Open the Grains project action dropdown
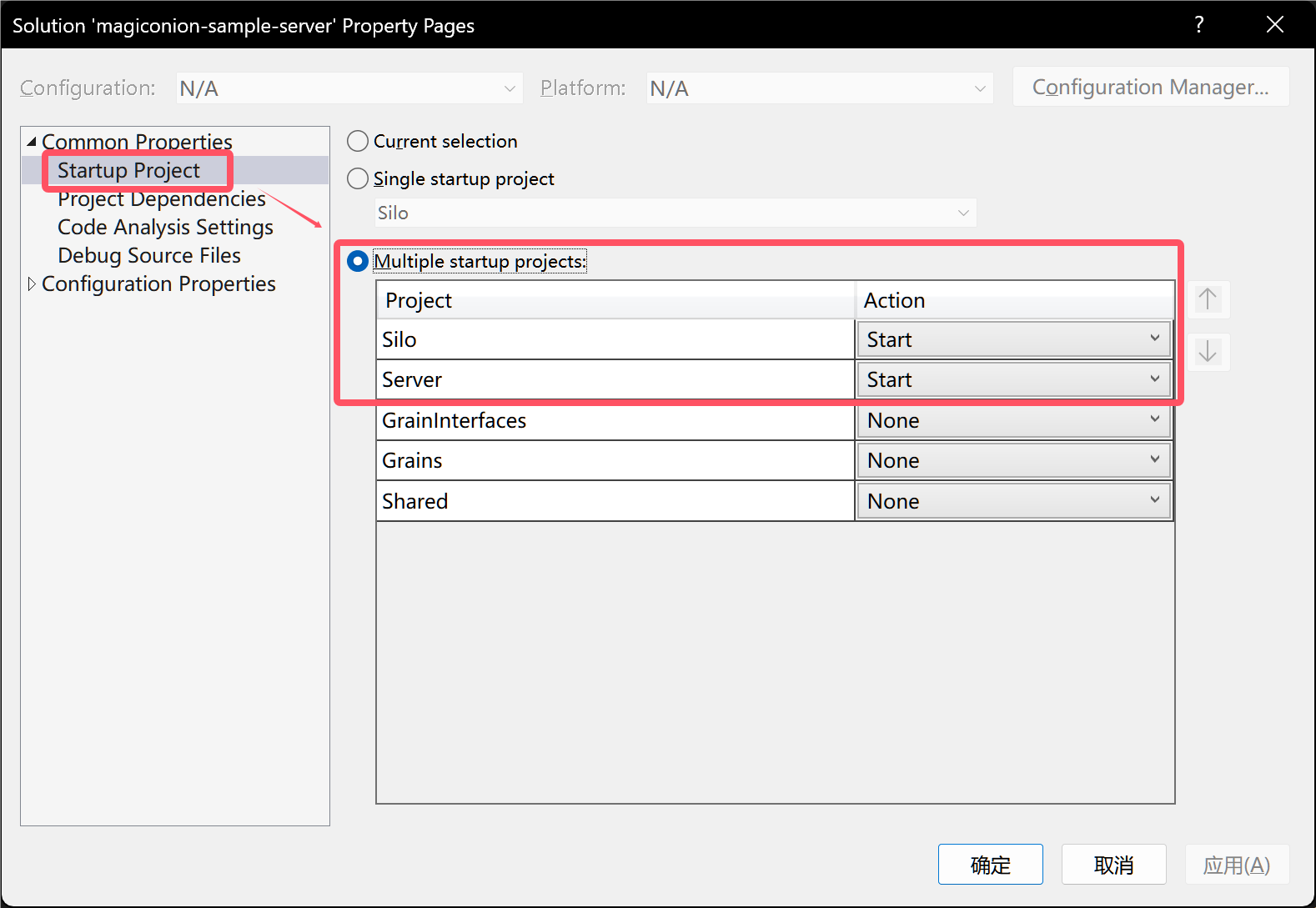This screenshot has height=908, width=1316. pyautogui.click(x=1013, y=460)
